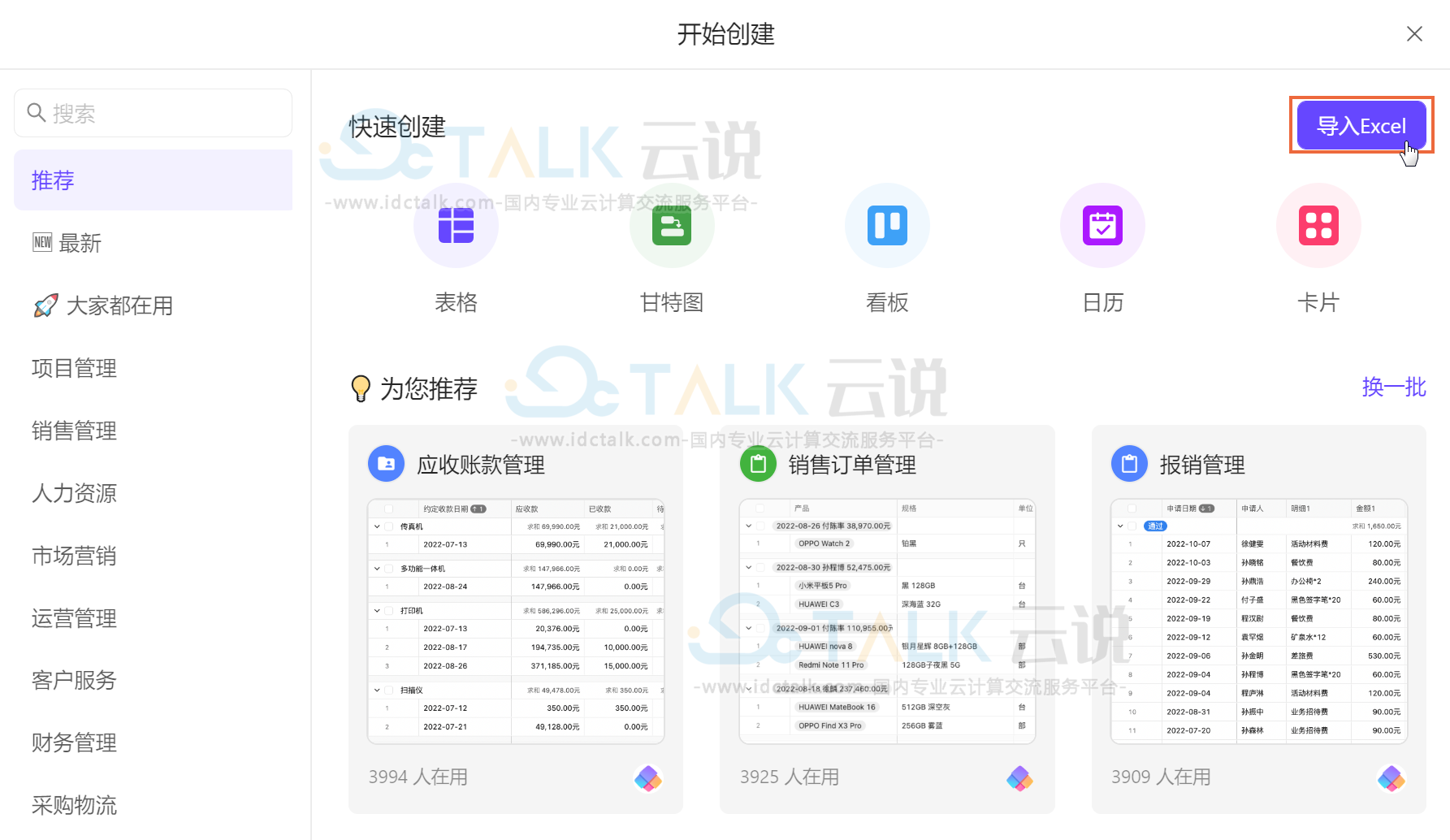Click the 看板 label
Viewport: 1450px width, 840px height.
tap(887, 302)
